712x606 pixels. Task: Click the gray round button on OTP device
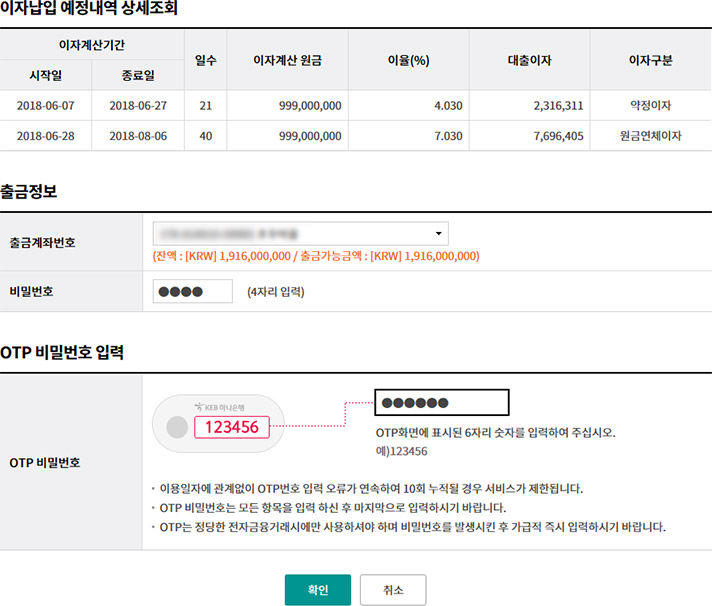[x=176, y=428]
